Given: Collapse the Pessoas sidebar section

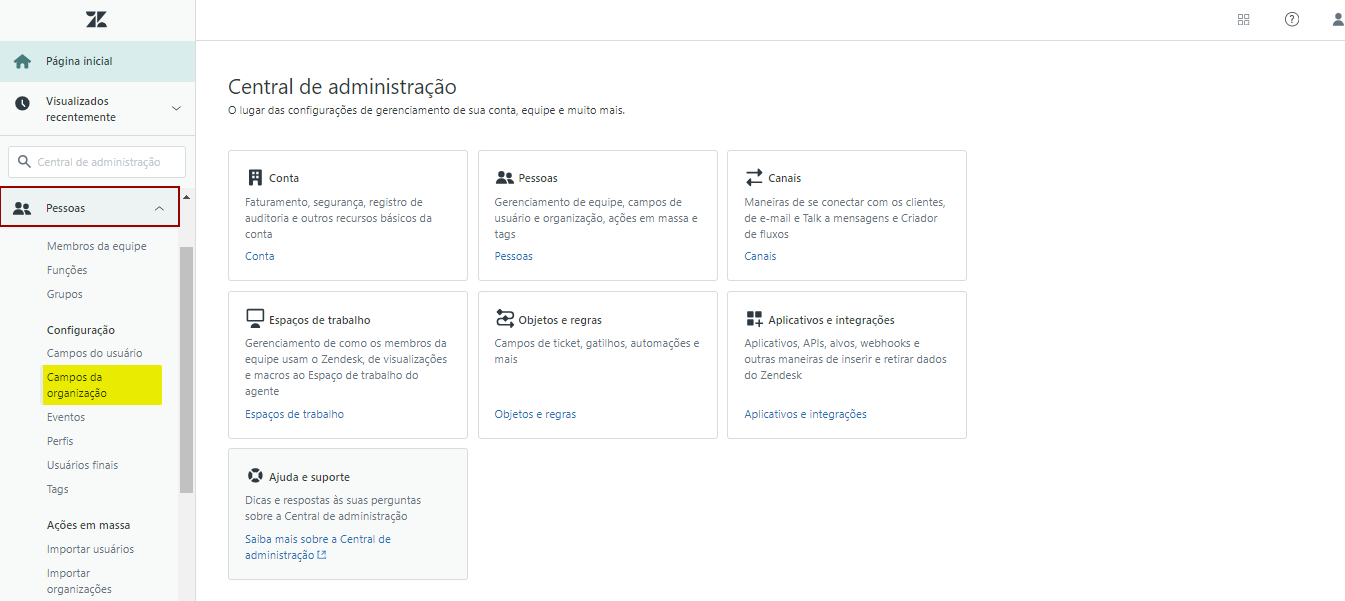Looking at the screenshot, I should (x=159, y=208).
